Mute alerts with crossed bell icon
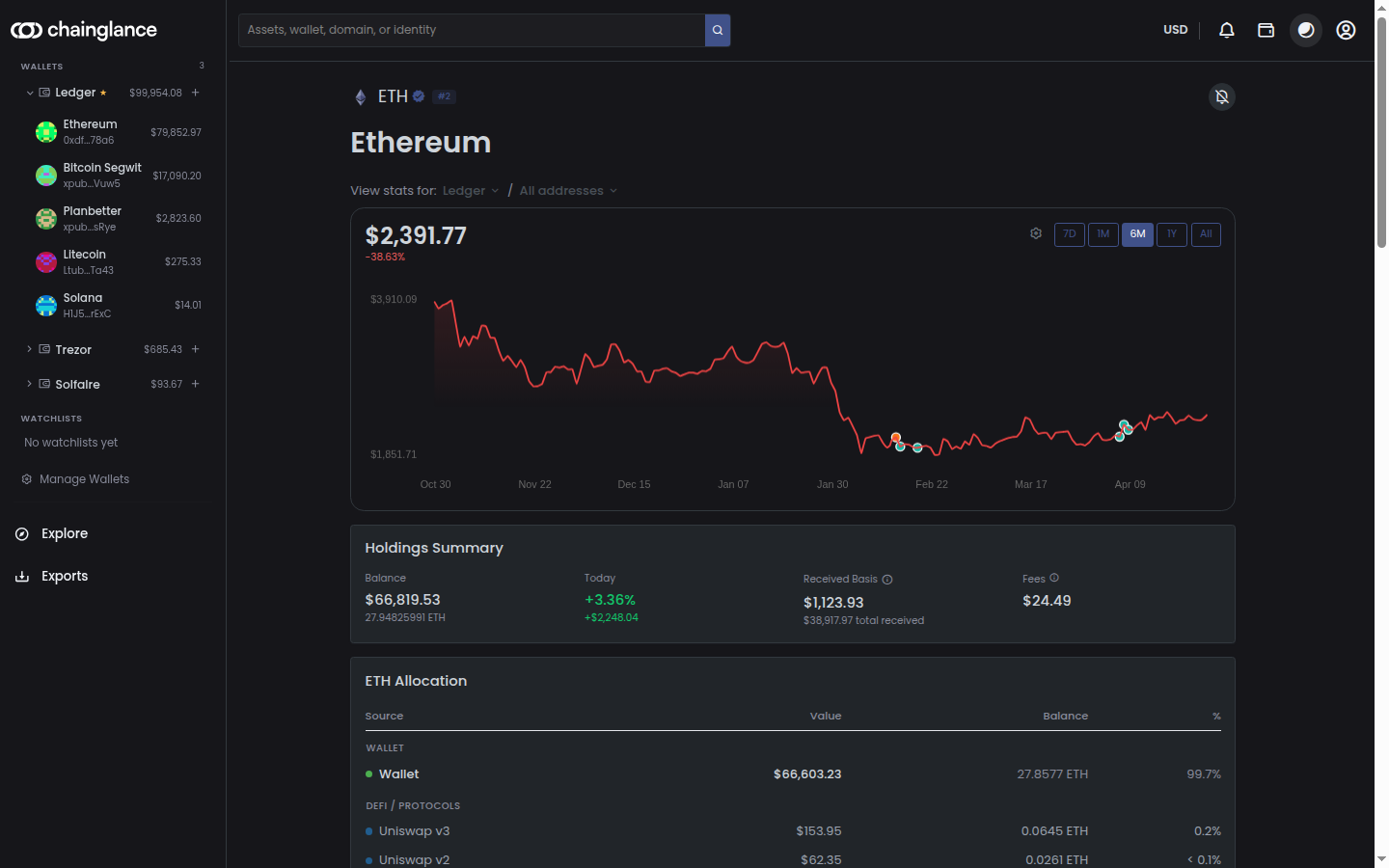Viewport: 1389px width, 868px height. coord(1222,96)
